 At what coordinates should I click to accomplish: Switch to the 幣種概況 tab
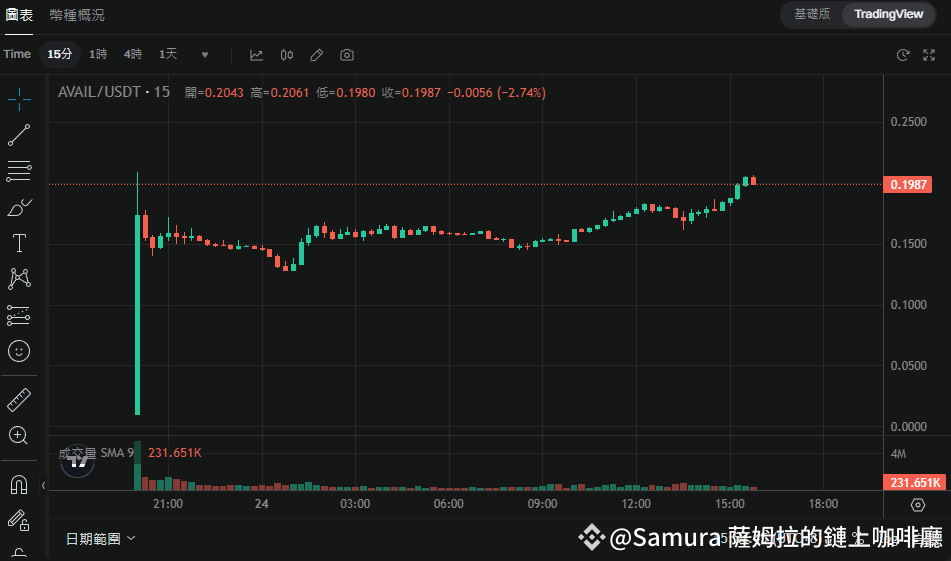click(77, 15)
